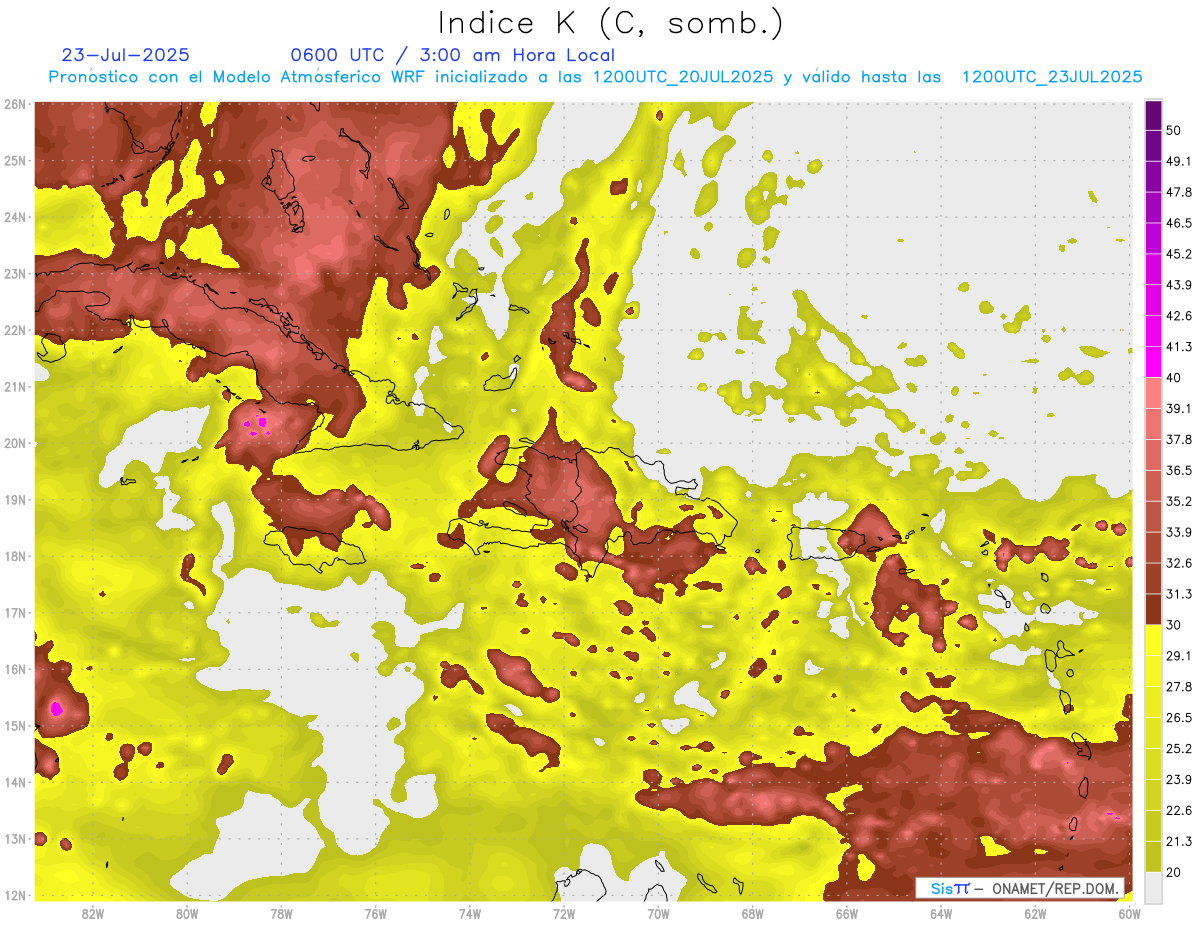Click the "18N" latitude label
This screenshot has width=1200, height=927.
pyautogui.click(x=14, y=556)
